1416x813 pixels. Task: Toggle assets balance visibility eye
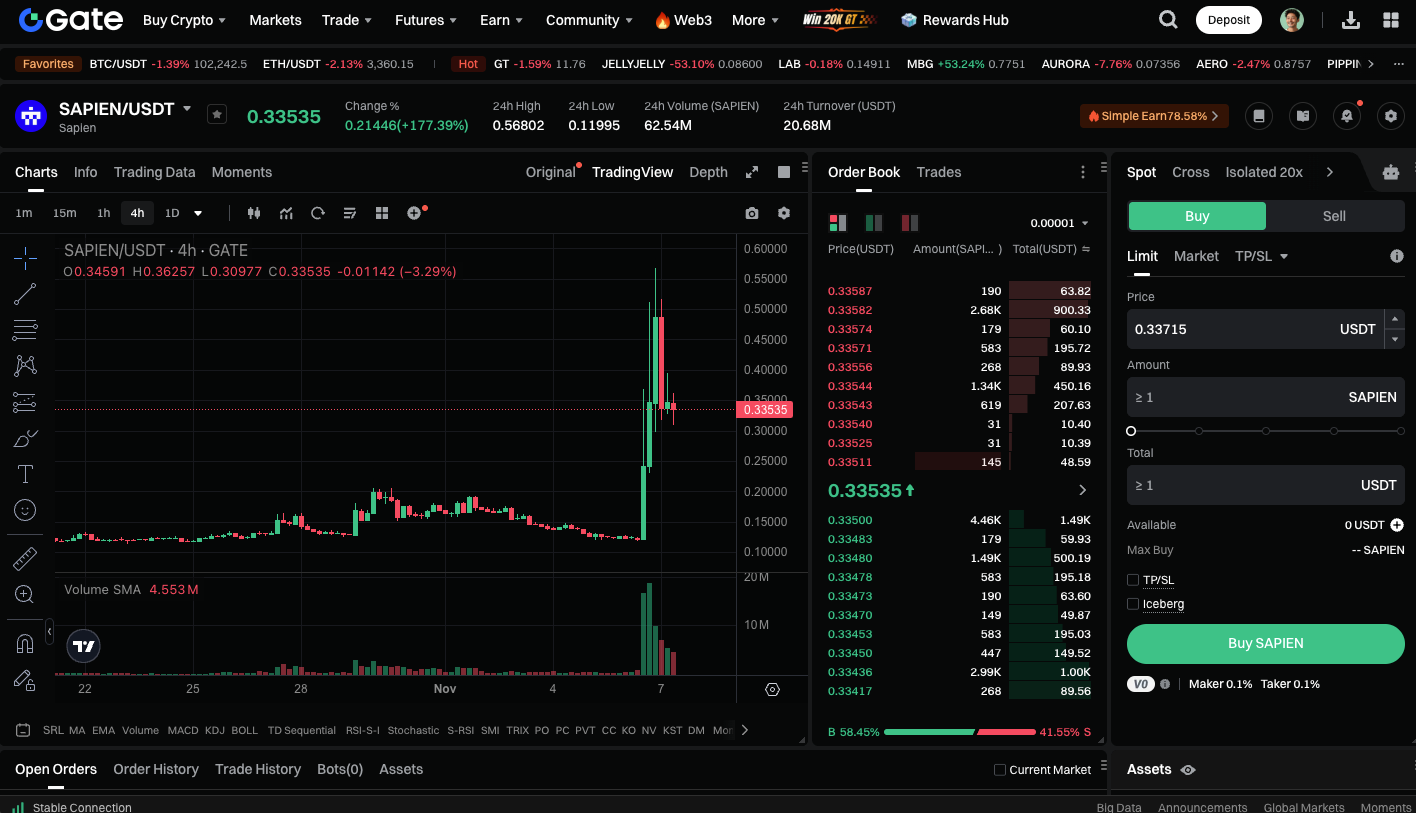click(x=1188, y=770)
